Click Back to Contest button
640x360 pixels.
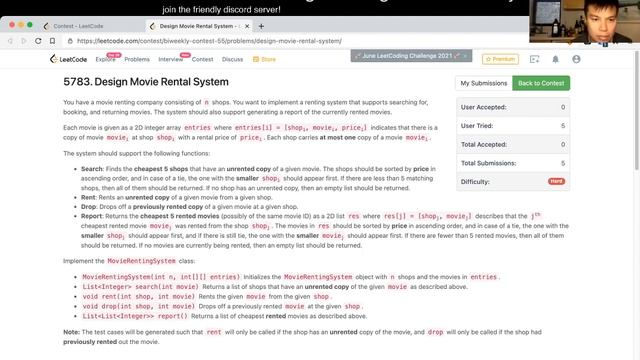click(x=541, y=83)
